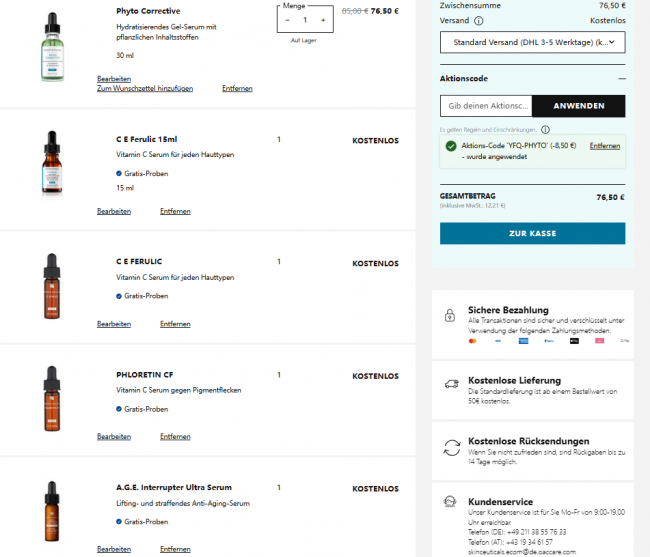Viewport: 650px width, 557px height.
Task: Decrease Phyto Corrective quantity with minus button
Action: (x=288, y=20)
